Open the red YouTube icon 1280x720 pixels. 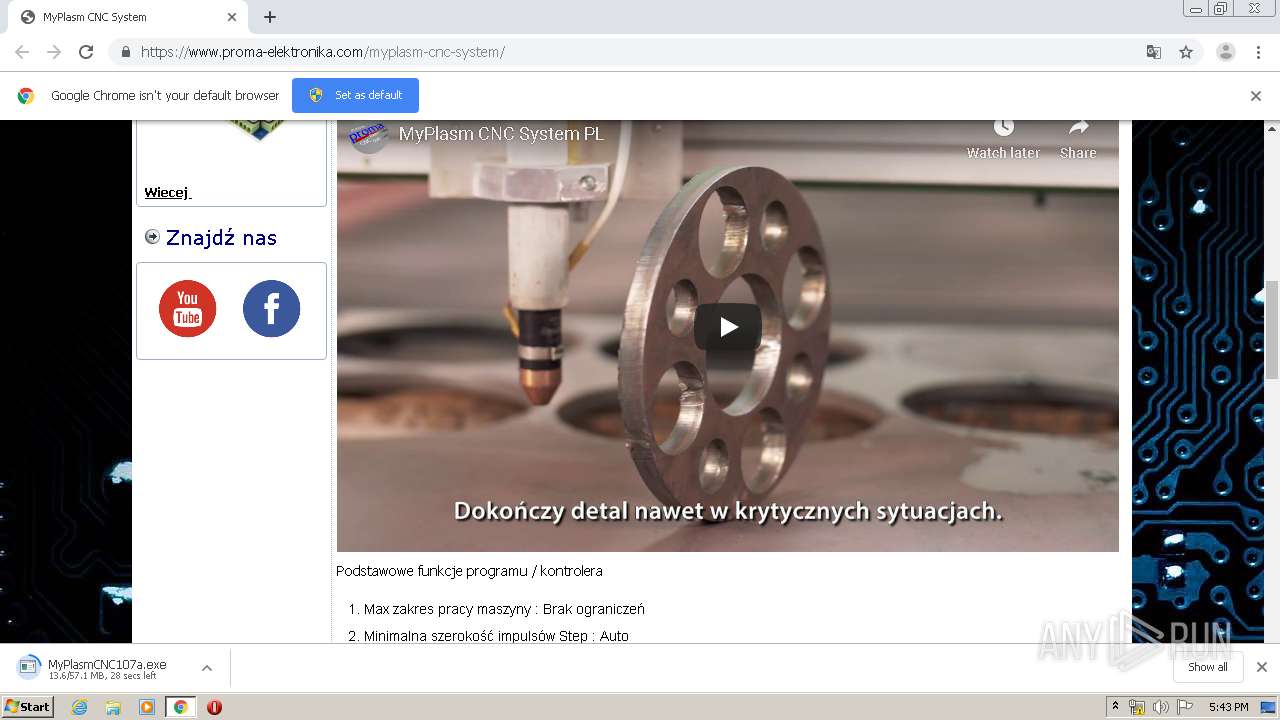click(187, 308)
